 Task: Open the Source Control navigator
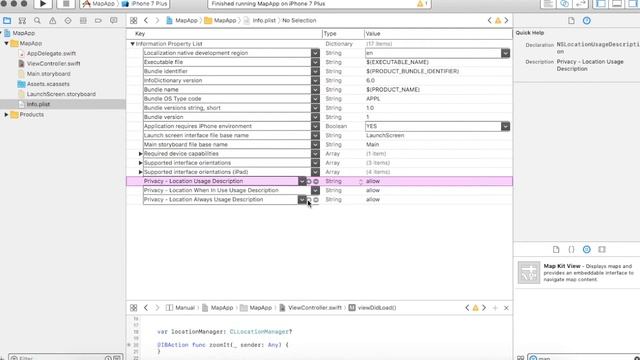[x=22, y=20]
